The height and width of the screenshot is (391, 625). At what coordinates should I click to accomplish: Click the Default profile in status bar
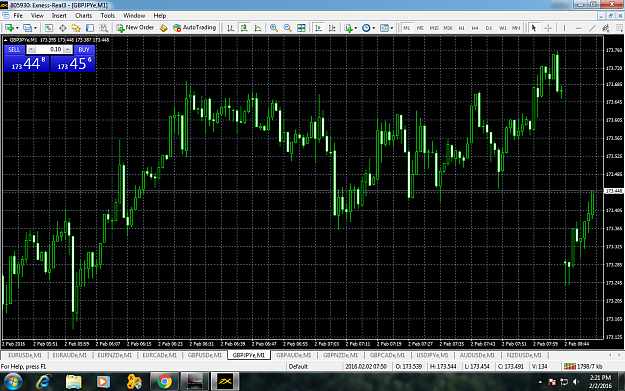(x=298, y=366)
